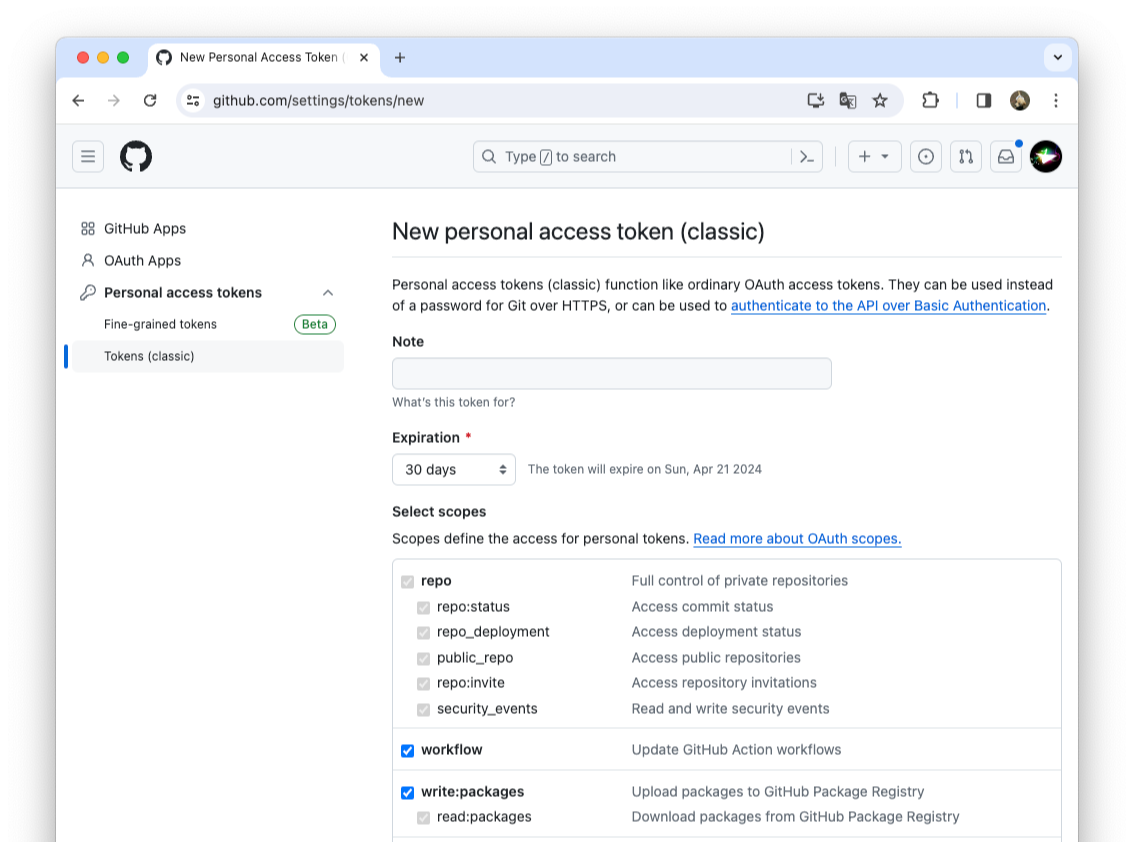The image size is (1134, 842).
Task: Click 'Read and write security events' description
Action: [730, 709]
